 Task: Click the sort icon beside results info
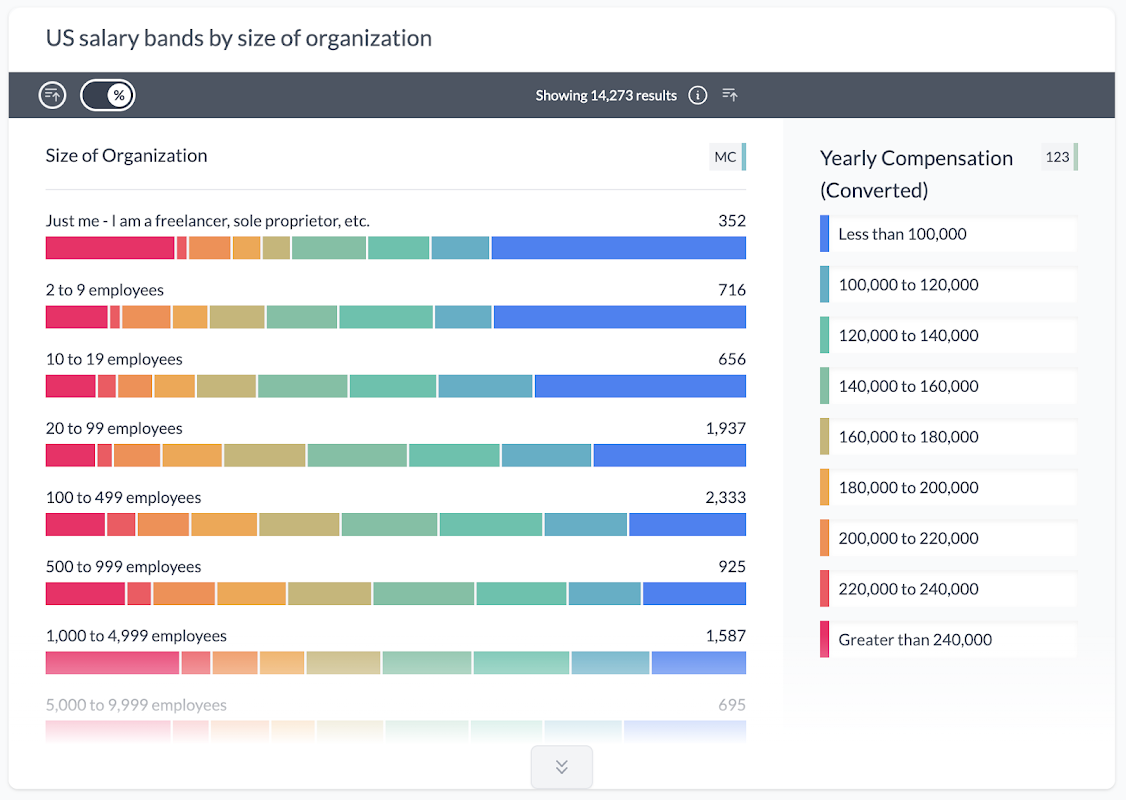pos(730,95)
